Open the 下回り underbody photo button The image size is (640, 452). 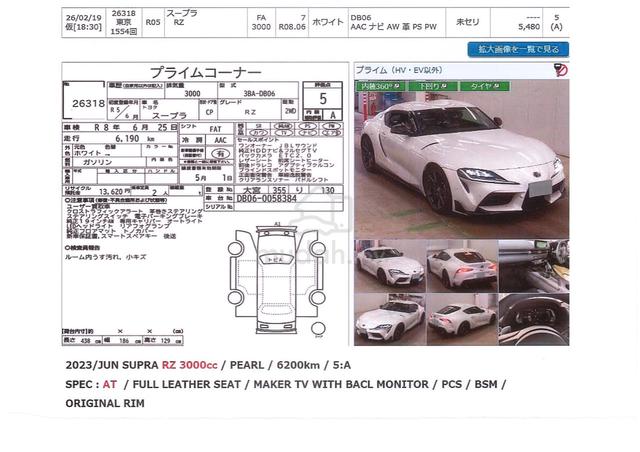[432, 86]
